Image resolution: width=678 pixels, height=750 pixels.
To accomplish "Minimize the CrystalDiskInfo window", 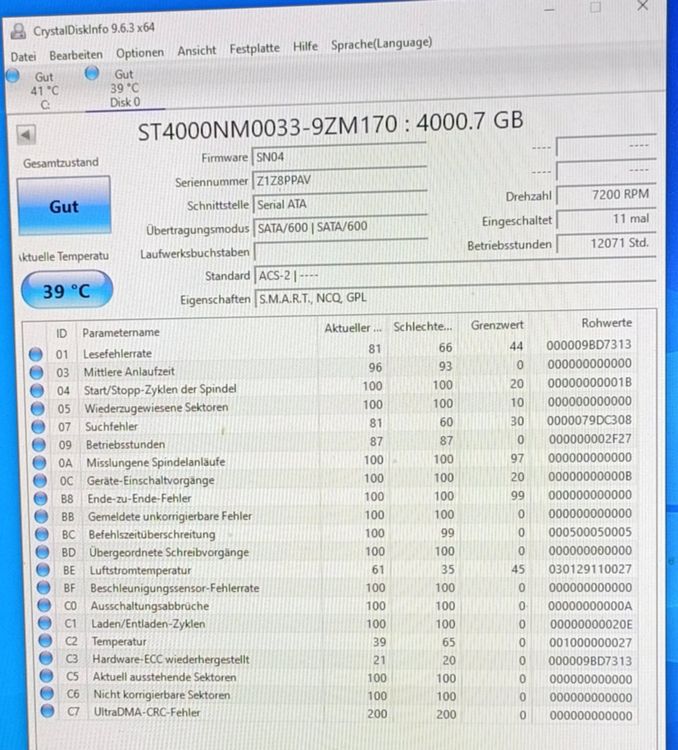I will 550,9.
